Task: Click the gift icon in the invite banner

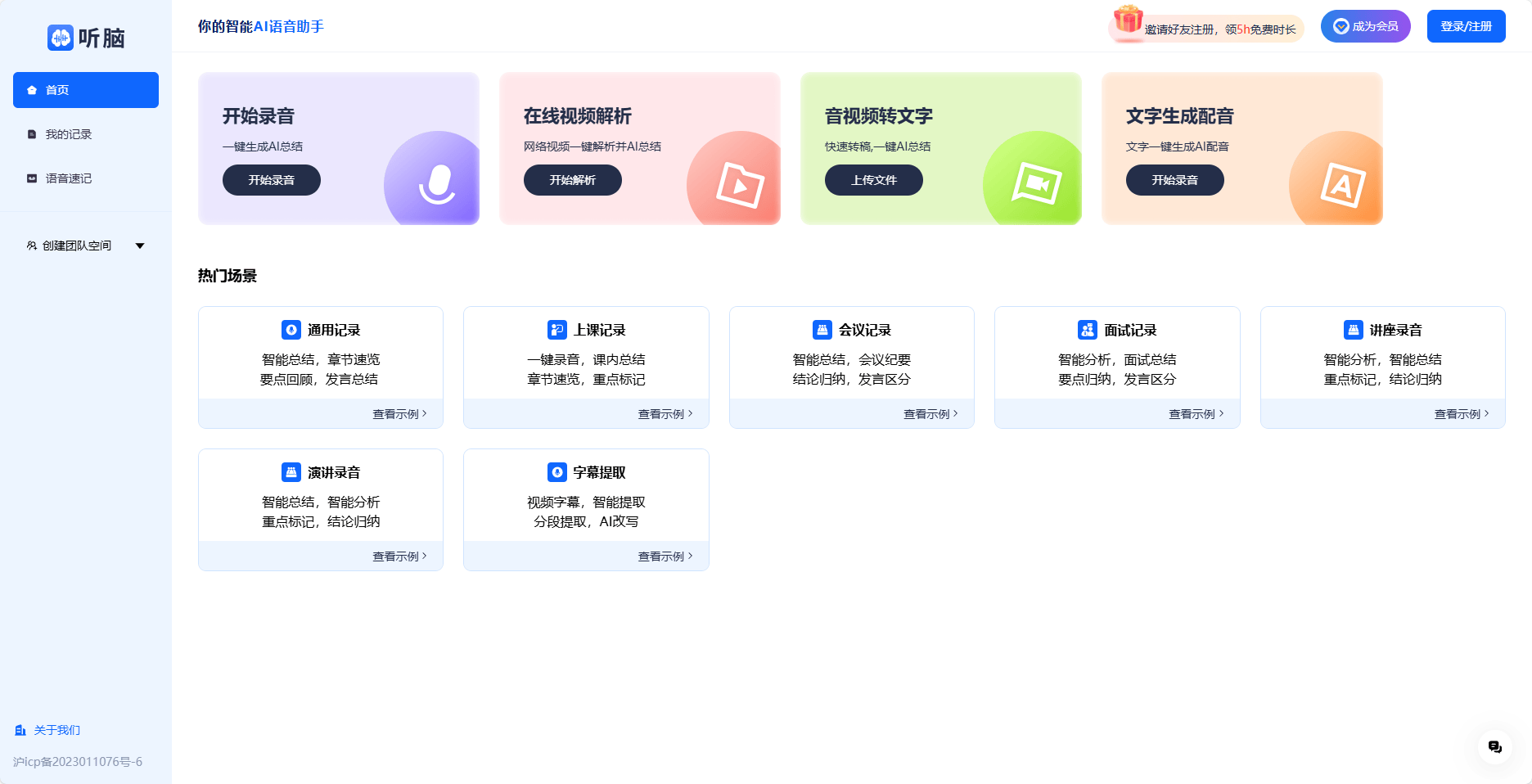Action: pos(1128,25)
